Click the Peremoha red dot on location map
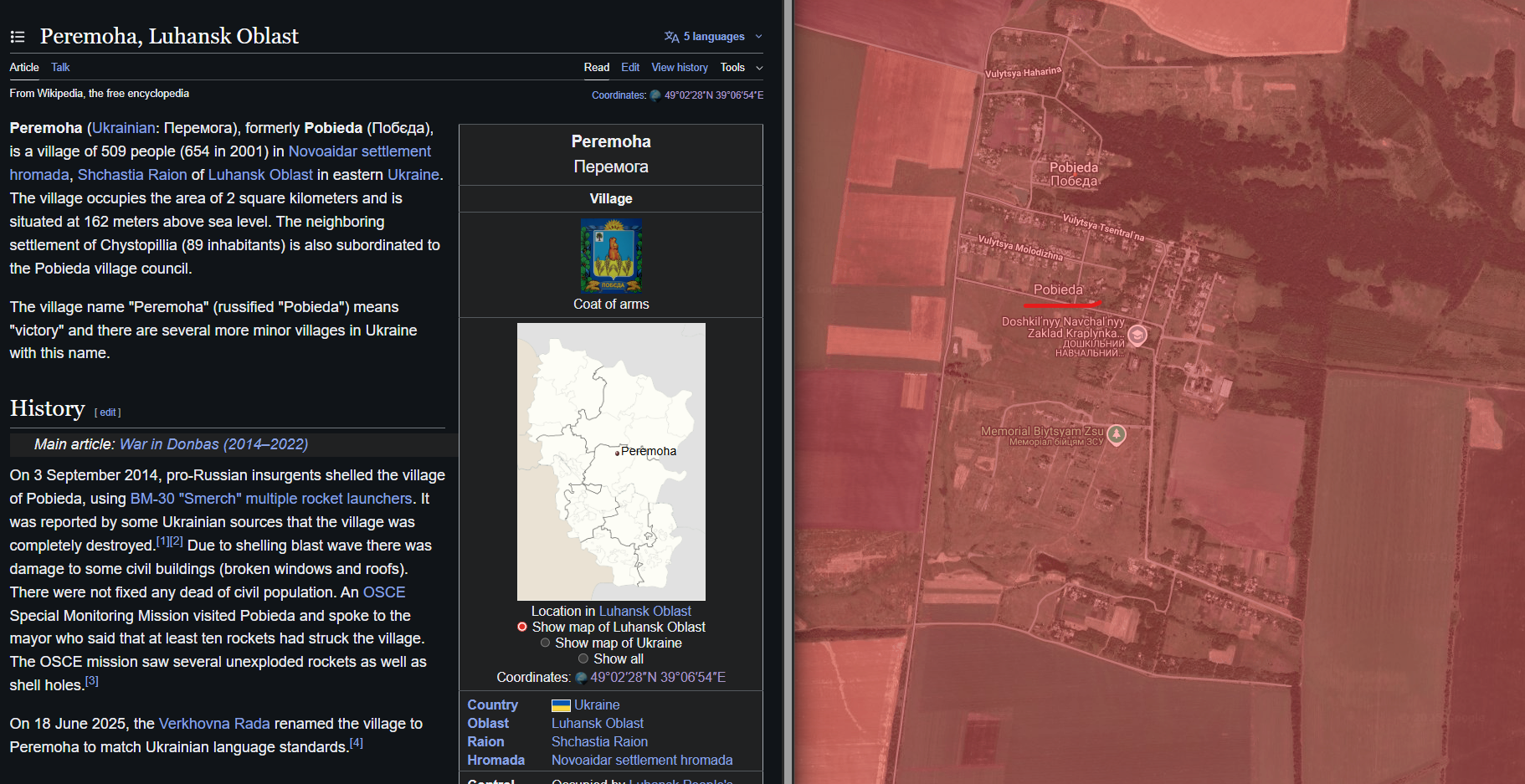This screenshot has height=784, width=1525. click(x=618, y=453)
